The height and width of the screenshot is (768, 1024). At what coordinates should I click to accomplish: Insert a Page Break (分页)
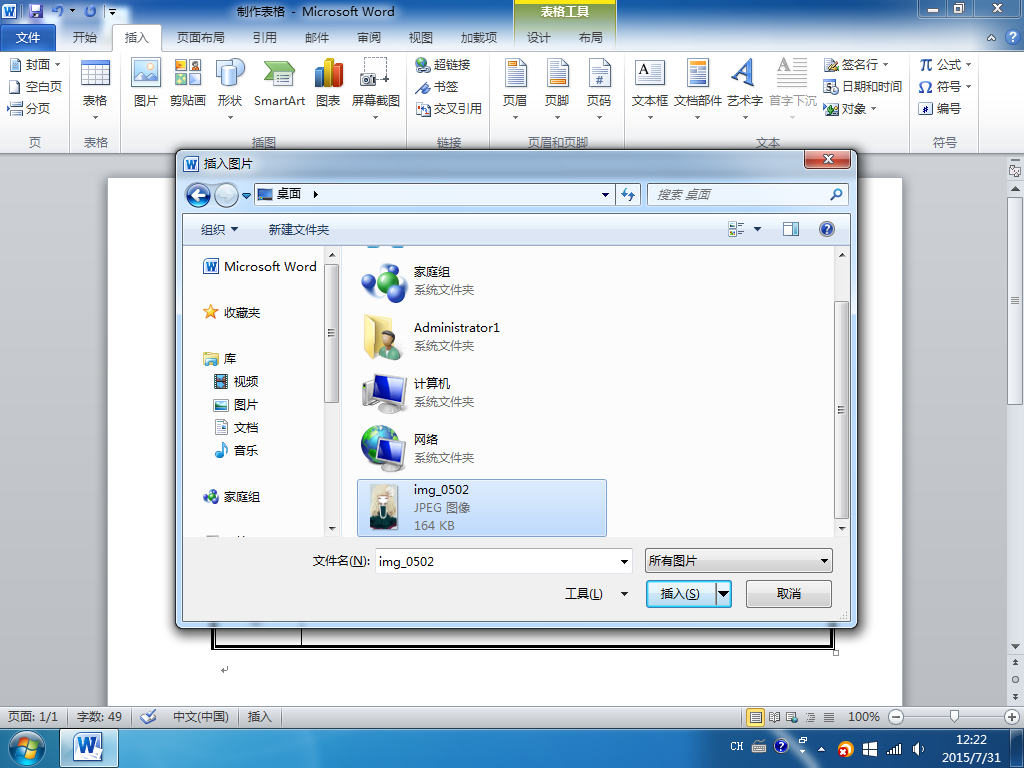(29, 108)
